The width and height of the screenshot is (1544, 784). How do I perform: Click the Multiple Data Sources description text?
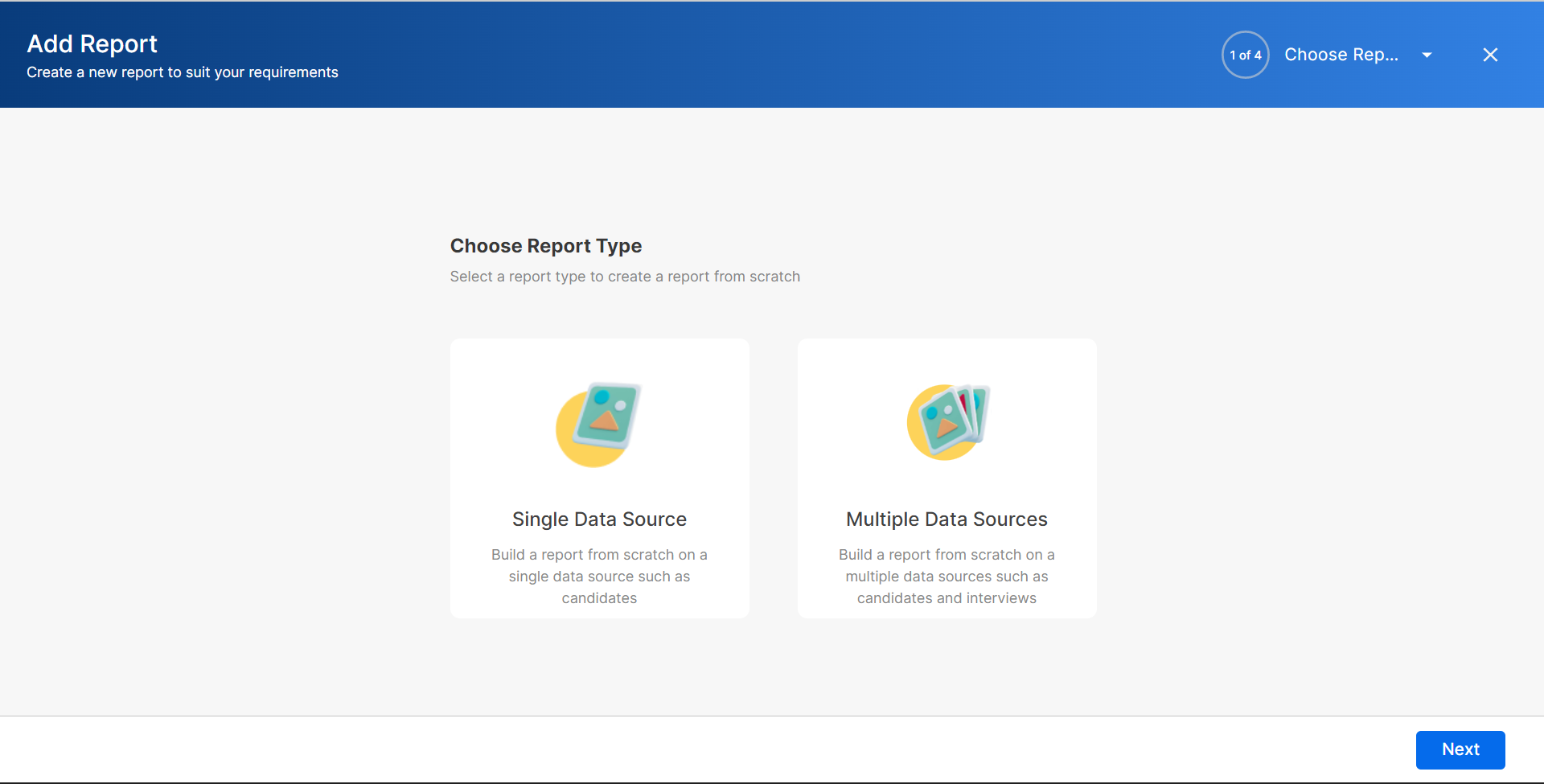coord(947,577)
